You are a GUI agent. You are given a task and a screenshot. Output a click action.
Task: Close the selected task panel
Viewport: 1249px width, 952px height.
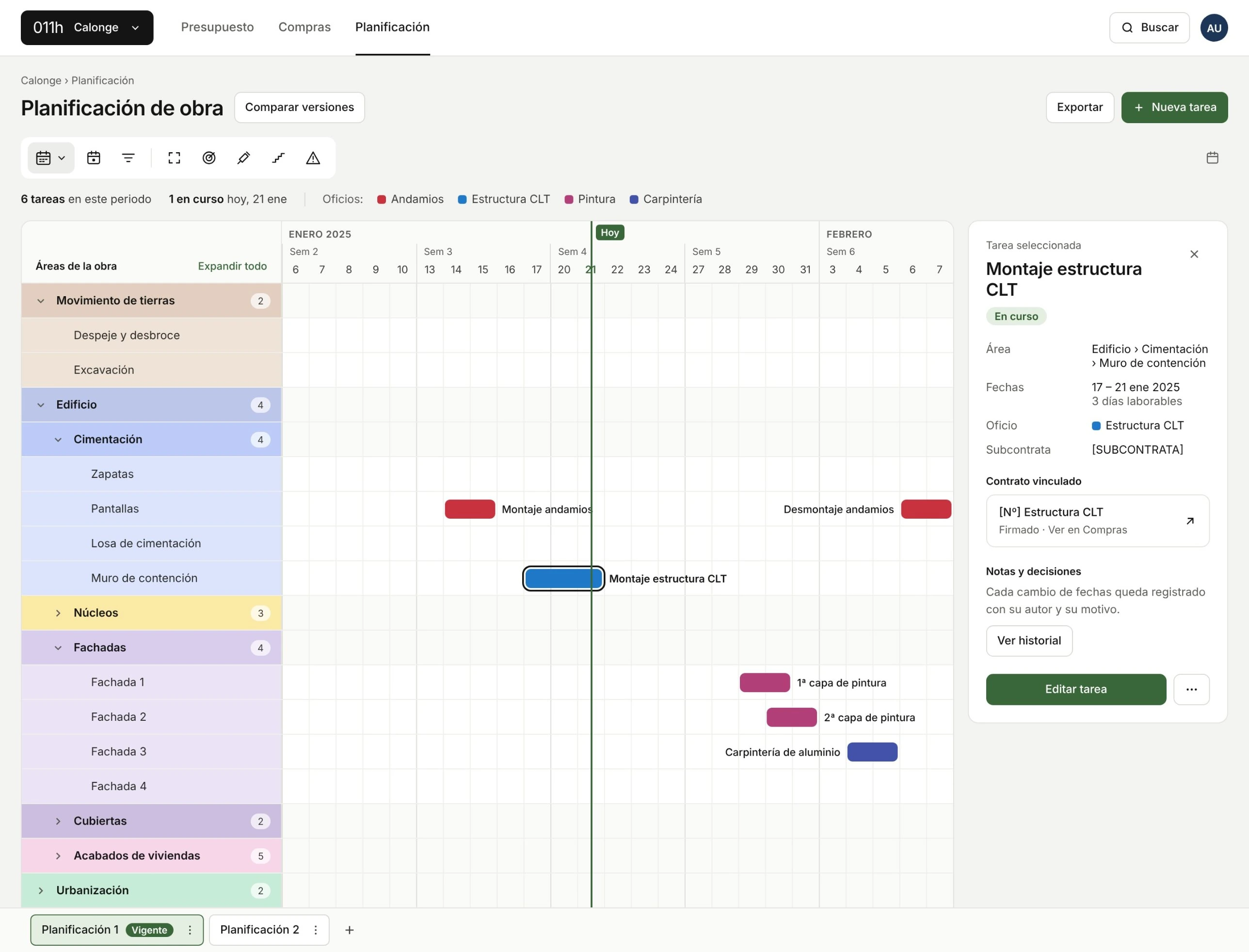coord(1194,254)
